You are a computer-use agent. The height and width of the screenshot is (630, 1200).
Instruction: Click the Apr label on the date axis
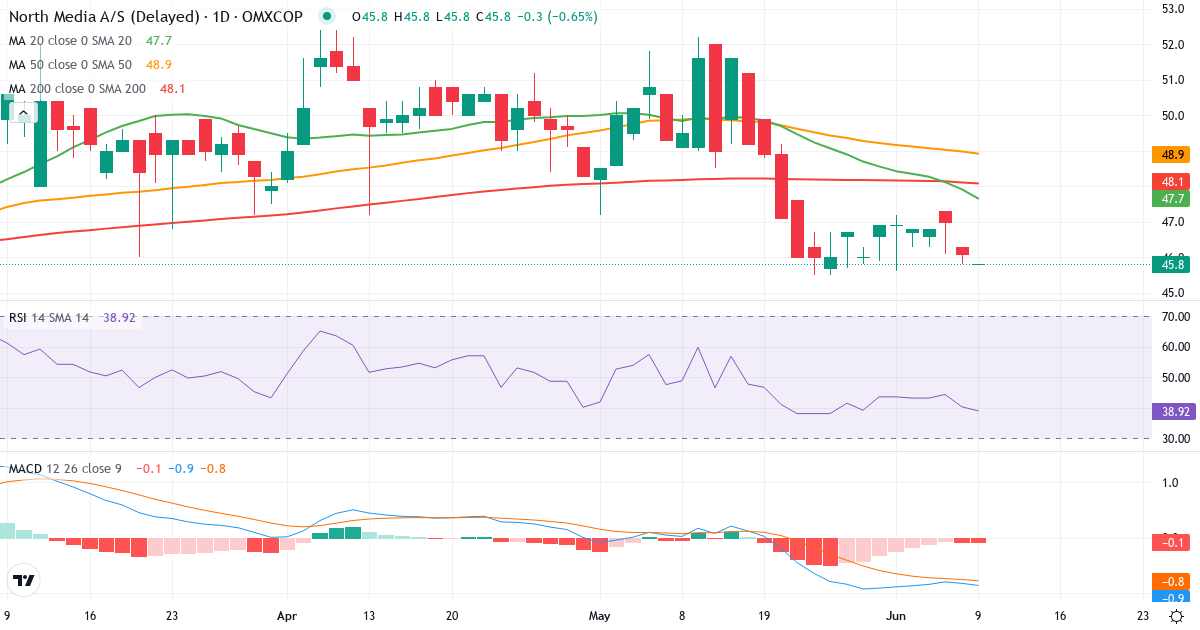click(288, 616)
